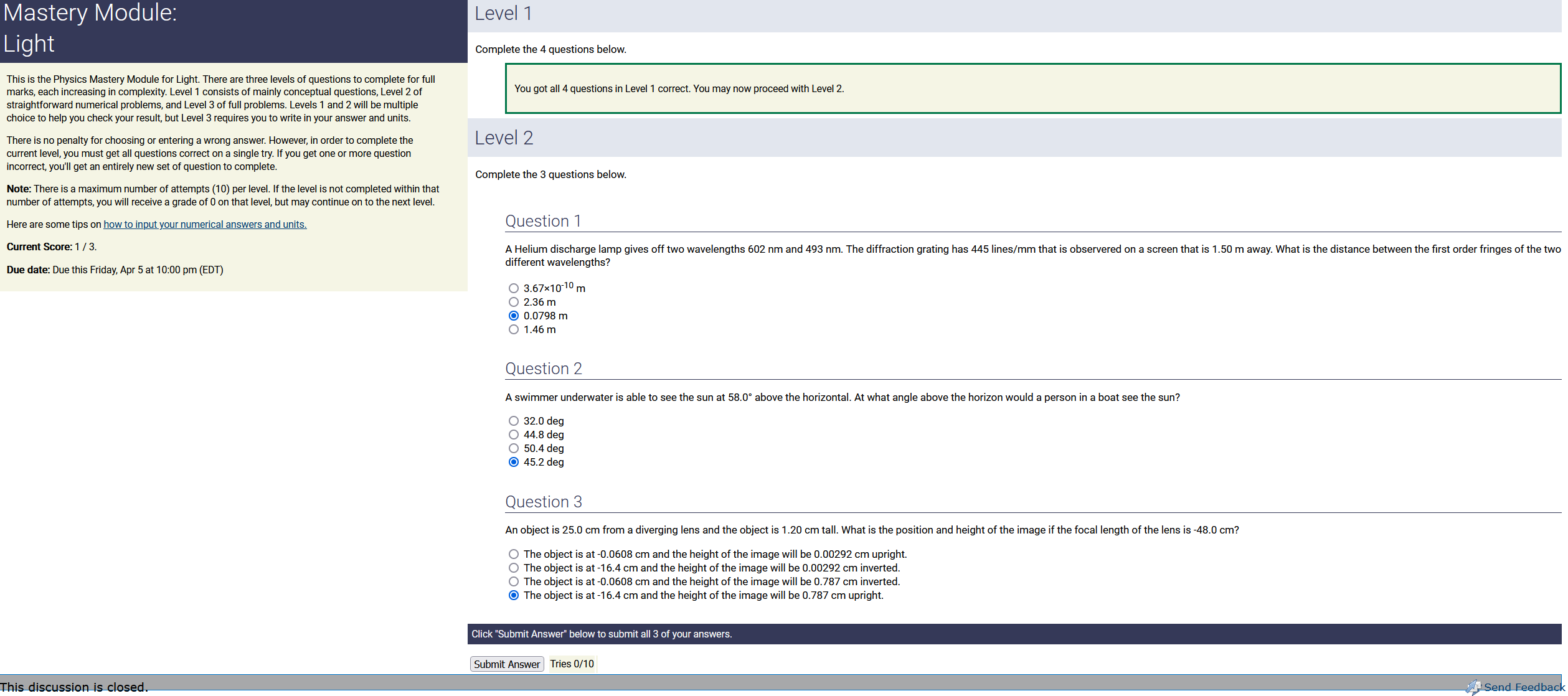
Task: Pick the 1.46 m answer choice
Action: click(x=513, y=329)
